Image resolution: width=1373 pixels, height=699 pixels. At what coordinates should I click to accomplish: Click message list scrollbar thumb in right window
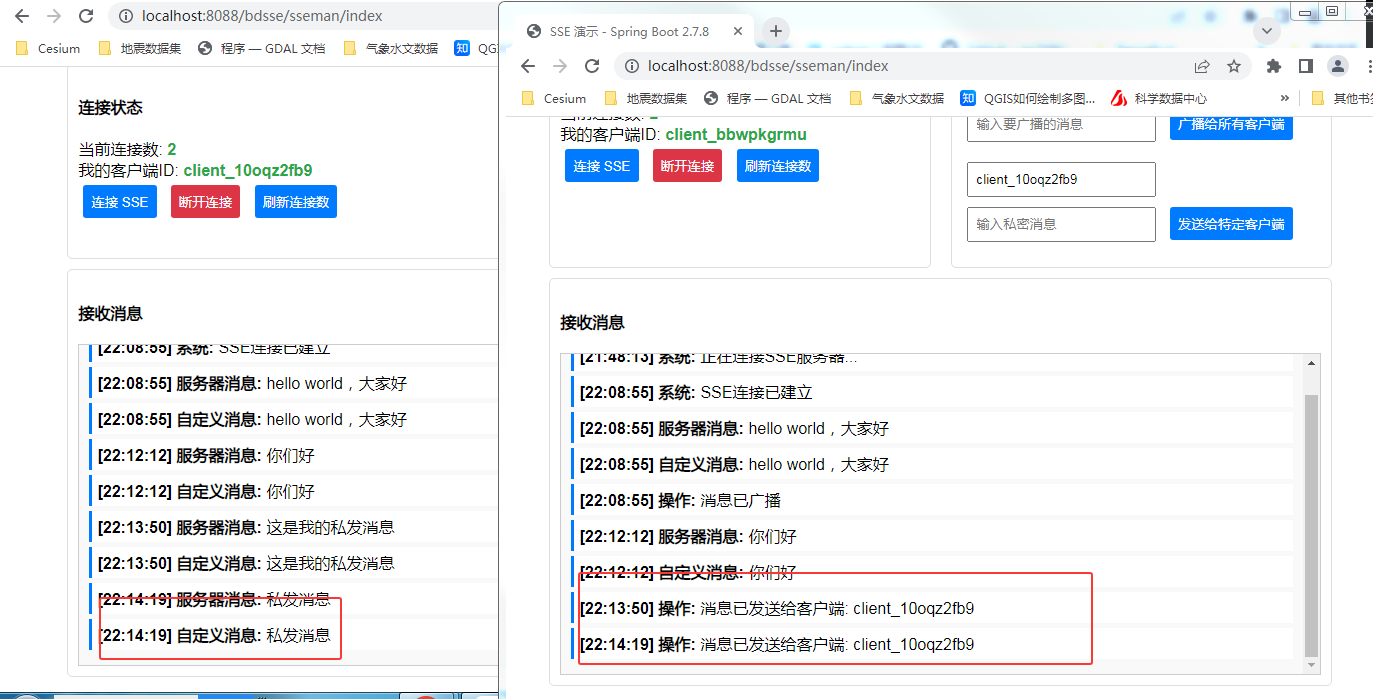click(1312, 525)
